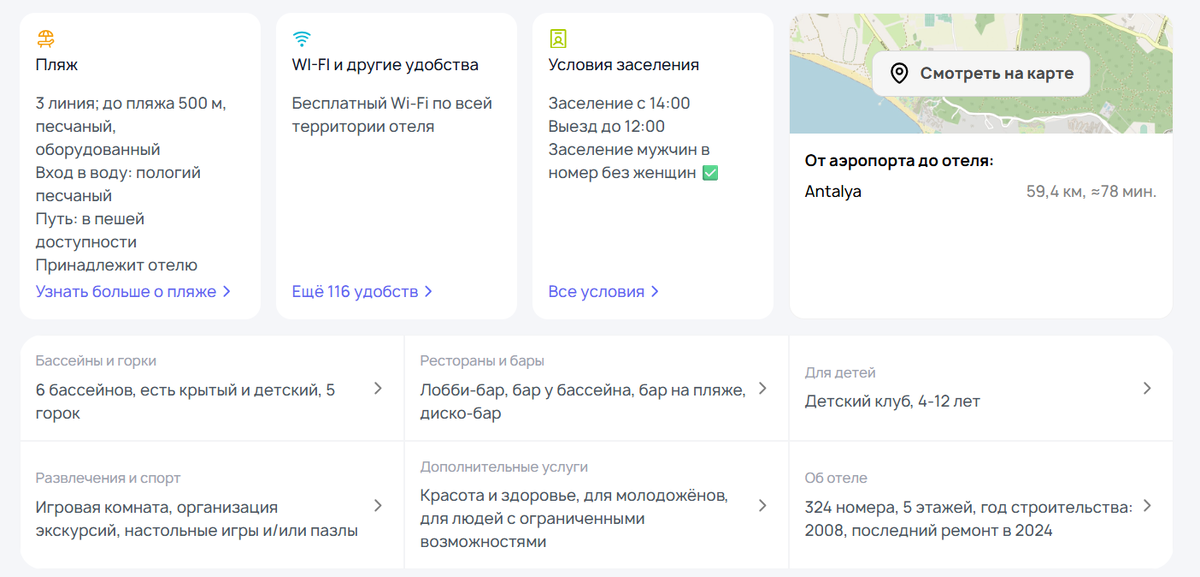Screen dimensions: 1200x577
Task: Click the arrow next to 'Все условия'
Action: (655, 292)
